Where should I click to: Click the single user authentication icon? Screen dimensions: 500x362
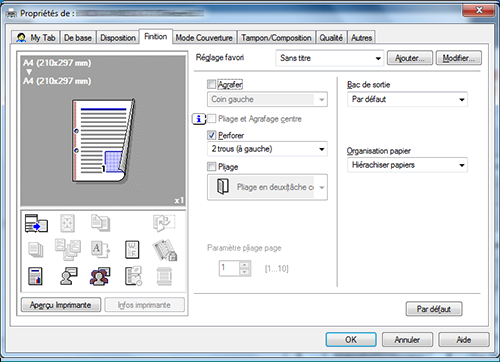[69, 276]
